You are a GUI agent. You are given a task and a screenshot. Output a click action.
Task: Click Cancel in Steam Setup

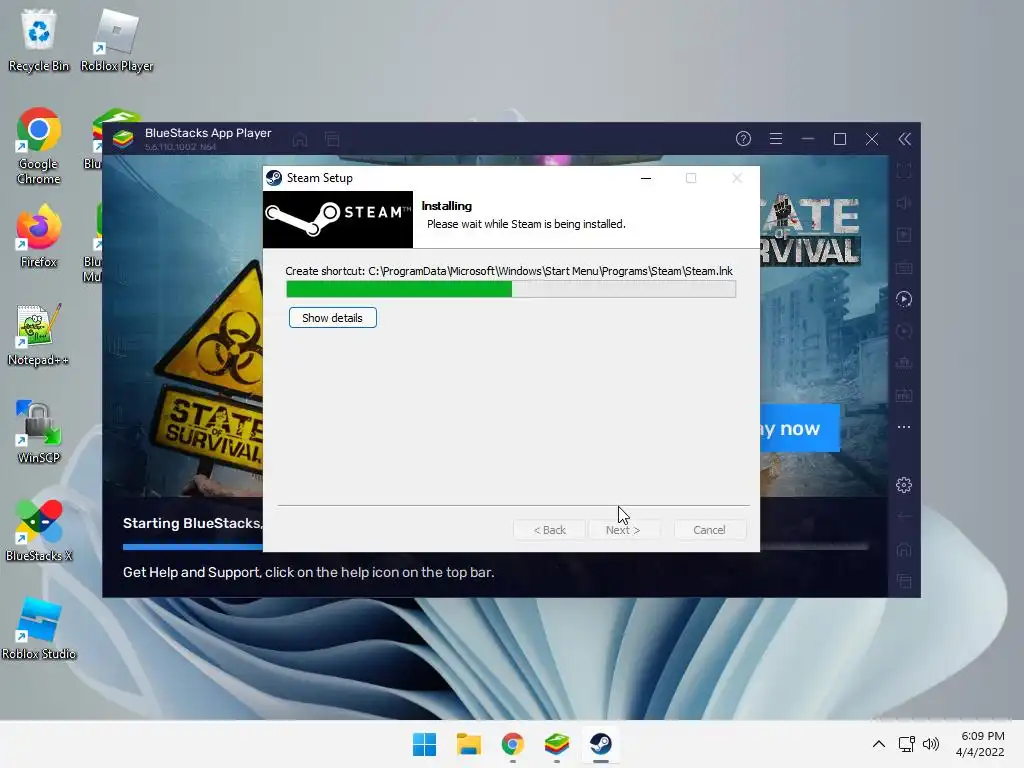709,530
